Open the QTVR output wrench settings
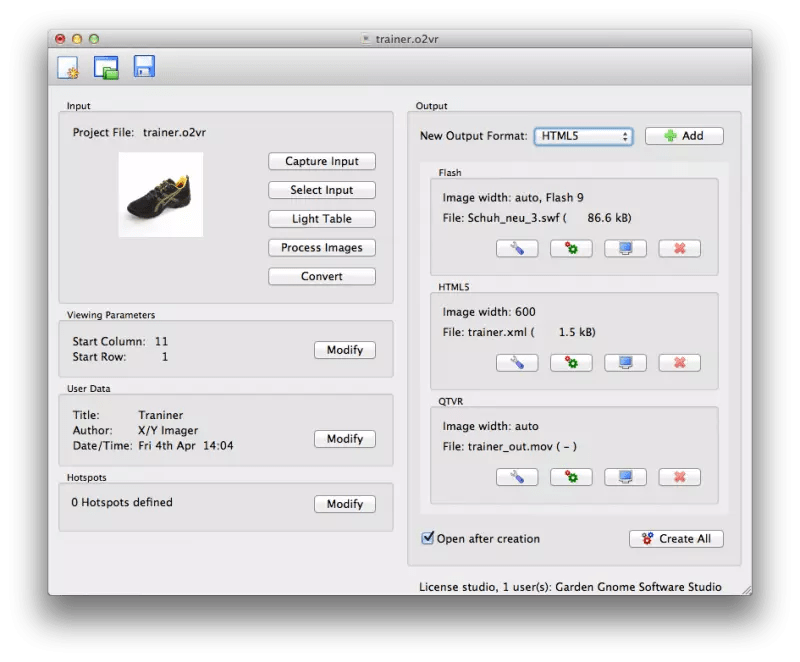The width and height of the screenshot is (800, 662). click(x=518, y=477)
